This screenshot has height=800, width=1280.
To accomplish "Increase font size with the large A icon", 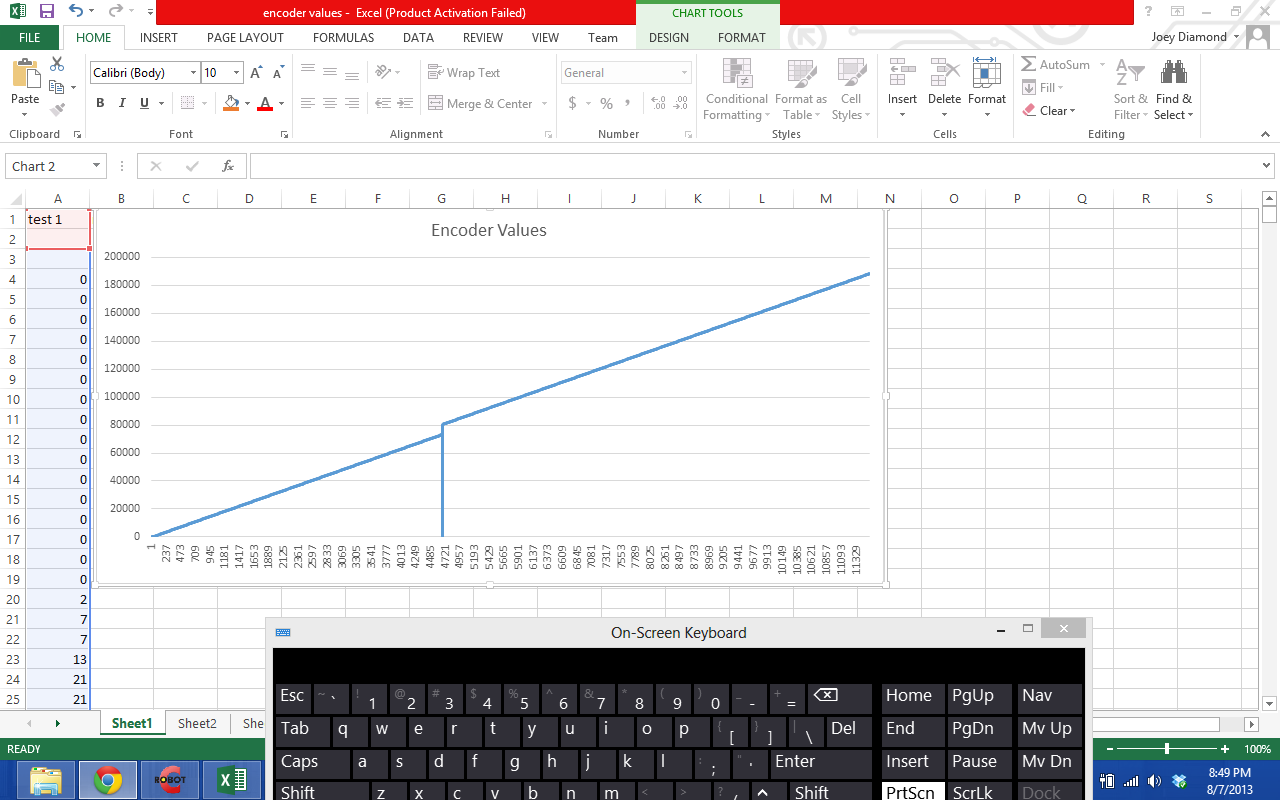I will coord(256,73).
